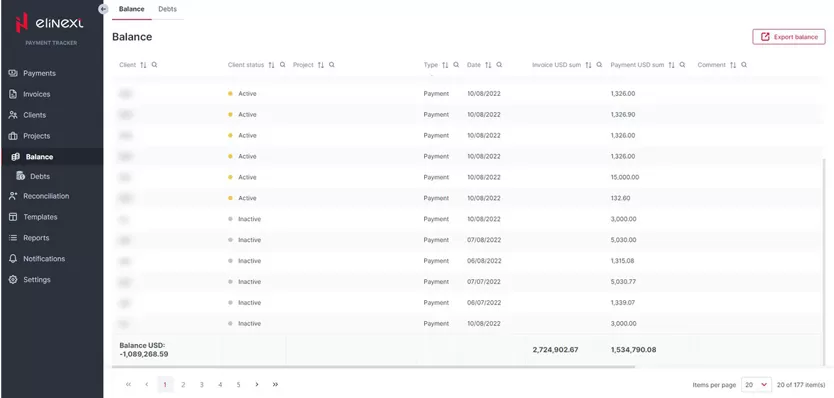Search the Invoice USD sum column

click(599, 65)
